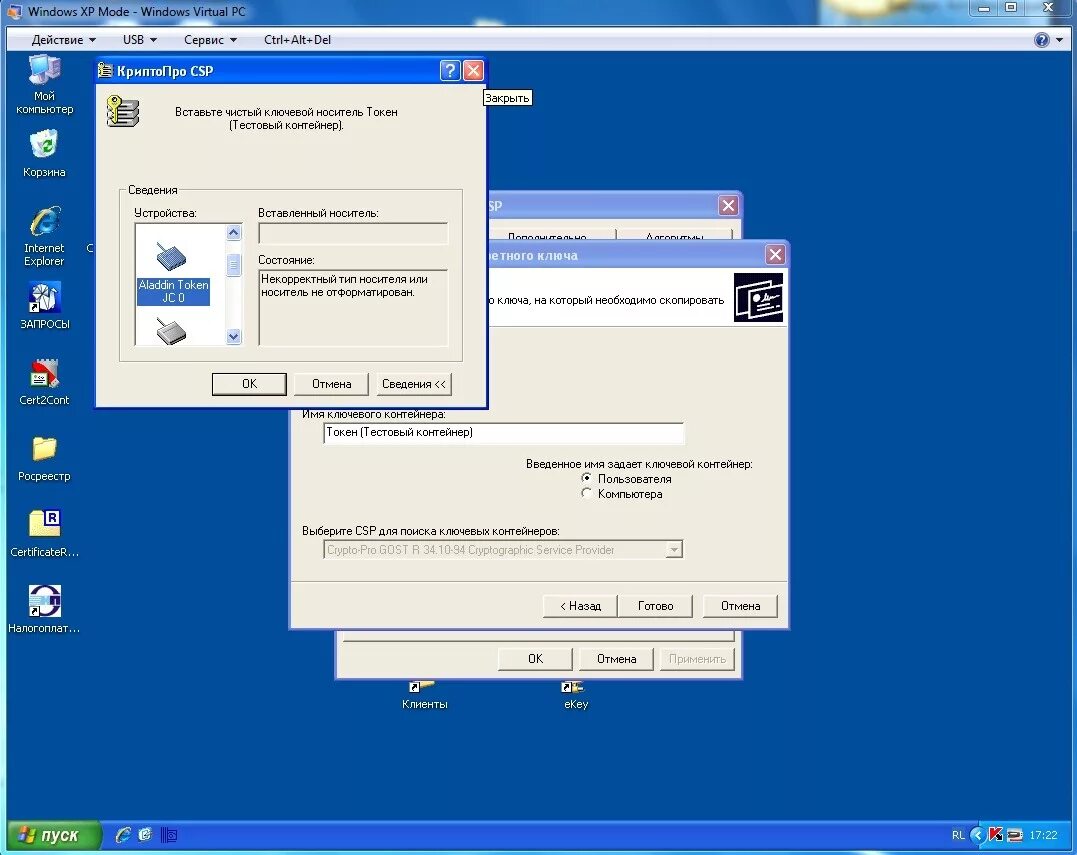Click the help question mark in КриптоПро CSP title bar

449,70
